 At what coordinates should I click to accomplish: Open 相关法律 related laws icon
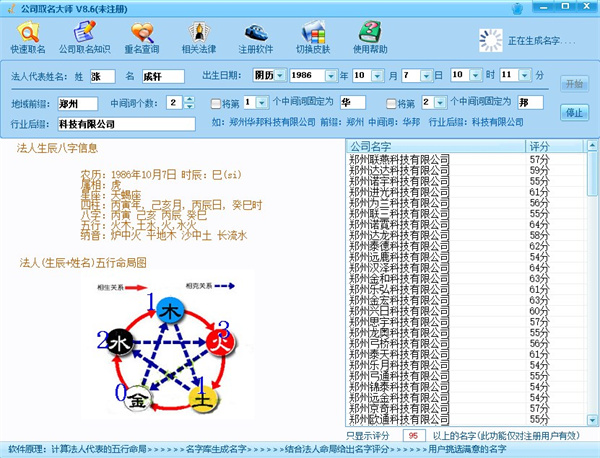tap(199, 37)
